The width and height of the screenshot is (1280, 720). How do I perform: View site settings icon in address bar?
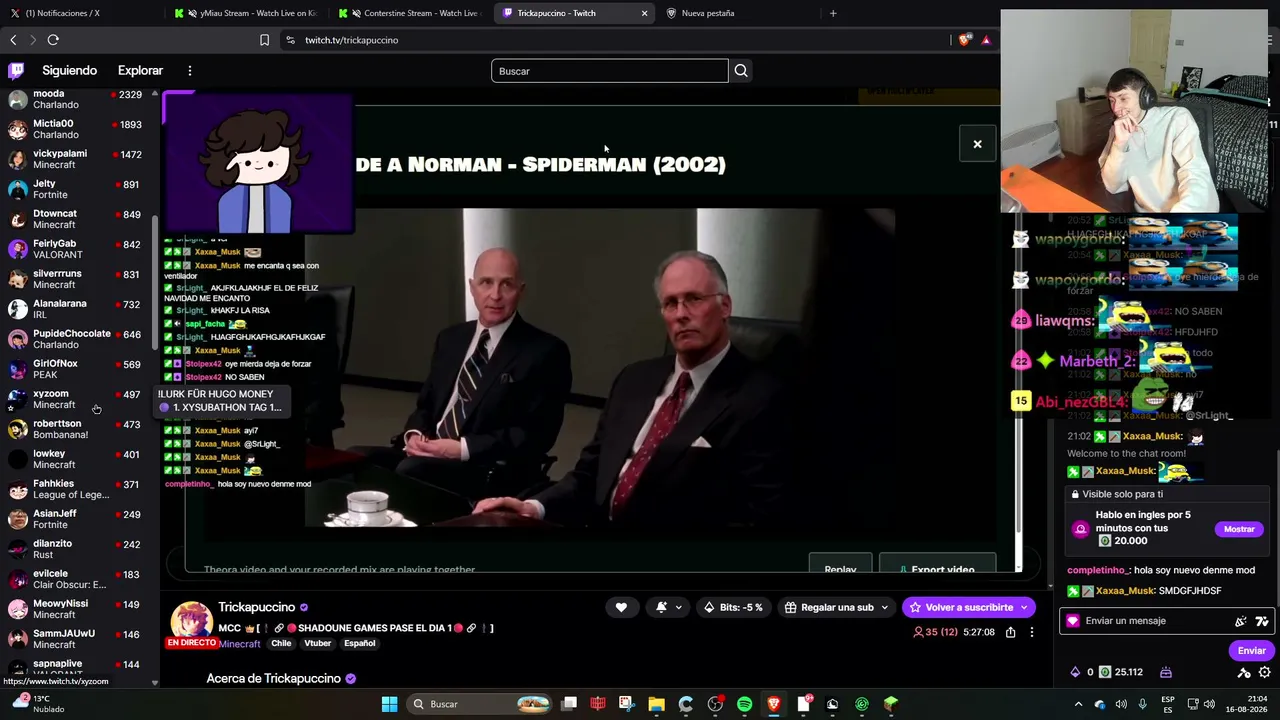click(290, 40)
